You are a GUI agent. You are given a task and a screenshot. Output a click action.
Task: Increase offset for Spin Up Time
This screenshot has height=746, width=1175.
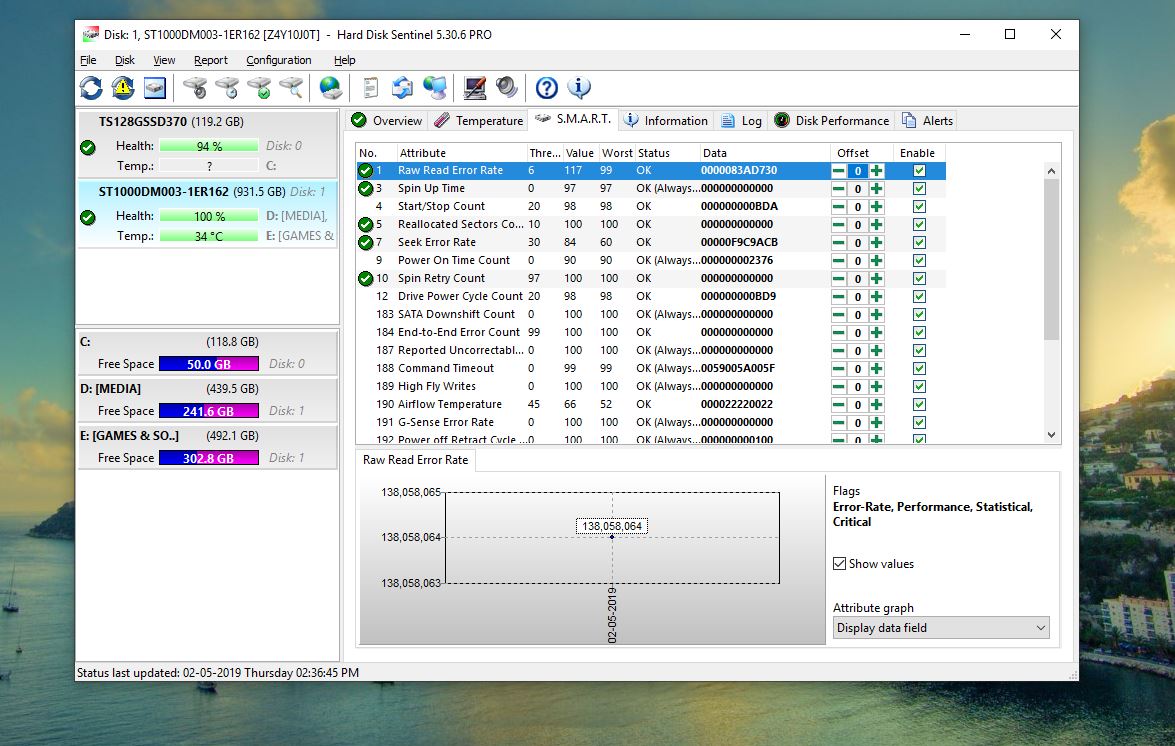click(x=876, y=189)
